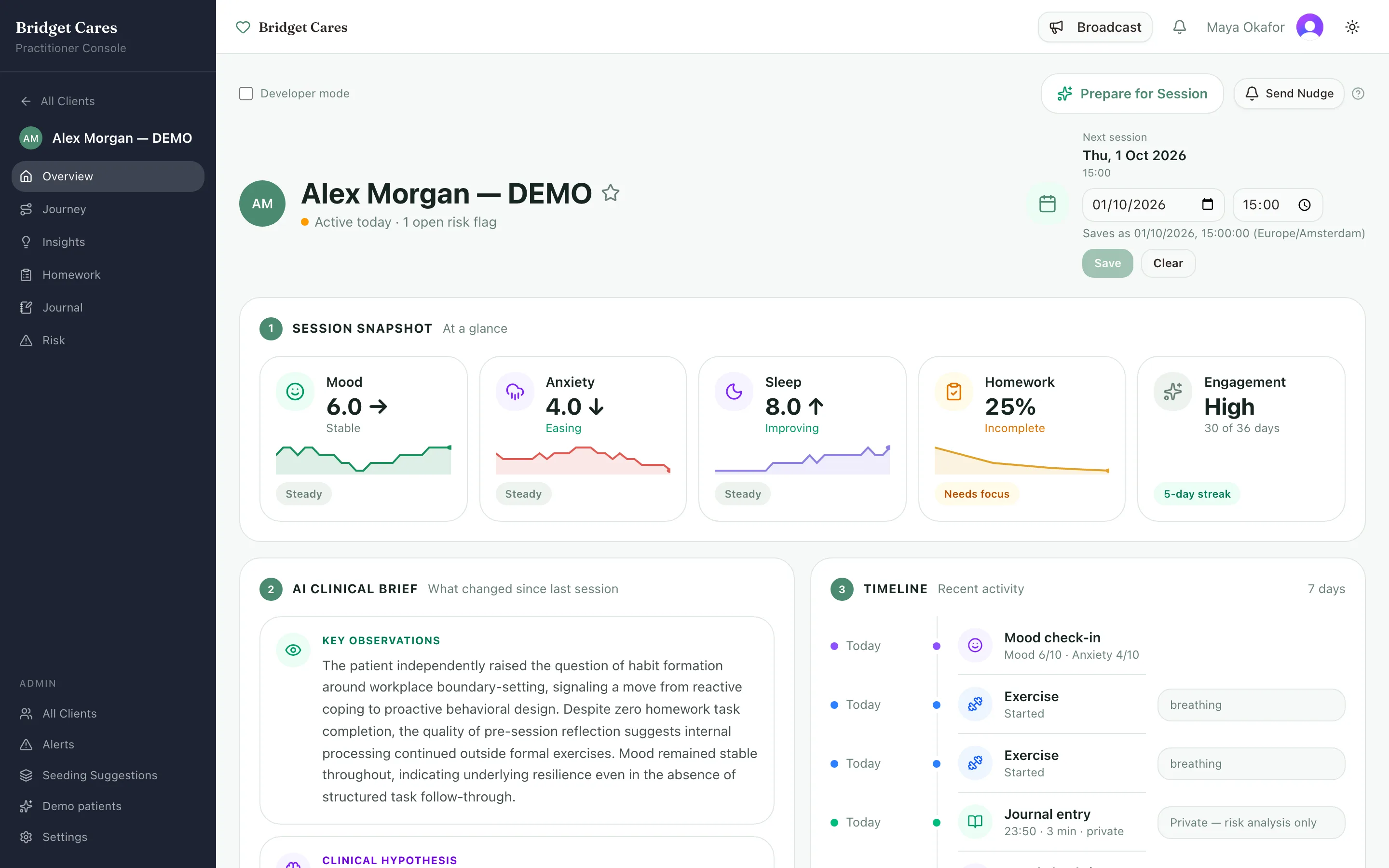
Task: Click the Mood sparkline chart
Action: point(363,460)
